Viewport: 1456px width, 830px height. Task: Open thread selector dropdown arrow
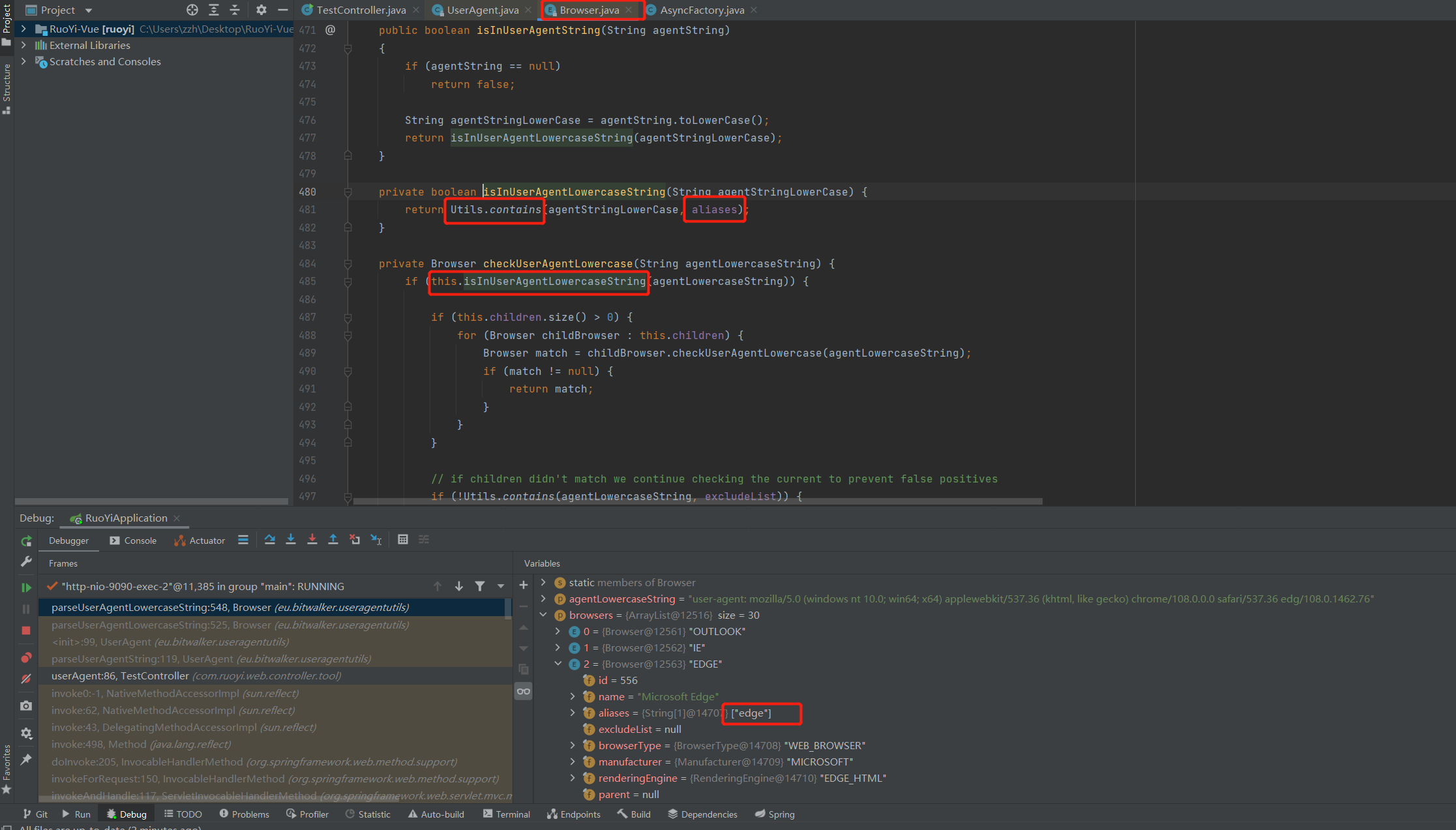click(501, 586)
